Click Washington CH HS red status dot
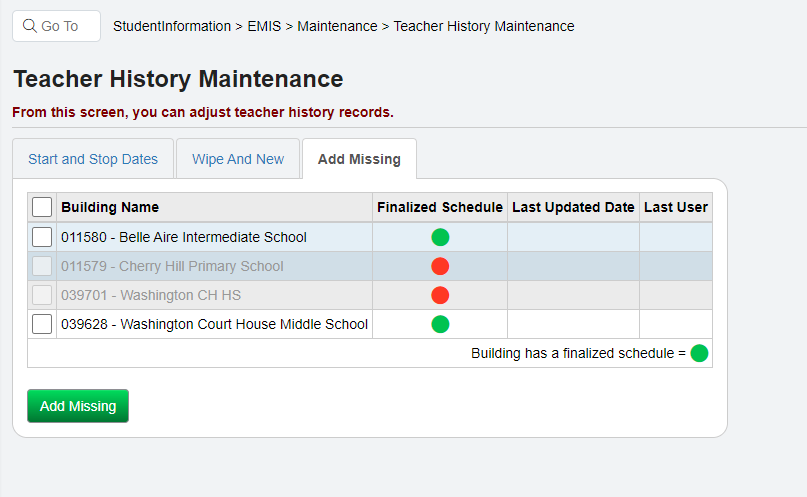 [440, 295]
